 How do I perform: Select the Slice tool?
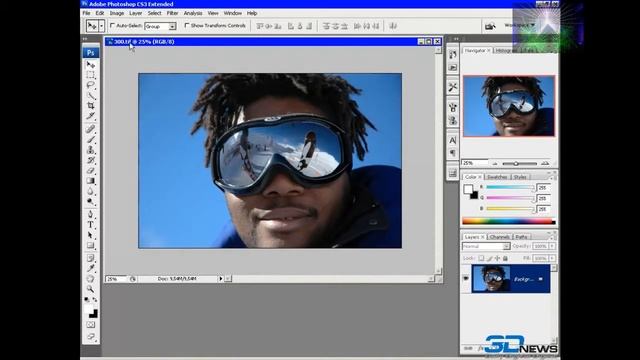pos(91,116)
